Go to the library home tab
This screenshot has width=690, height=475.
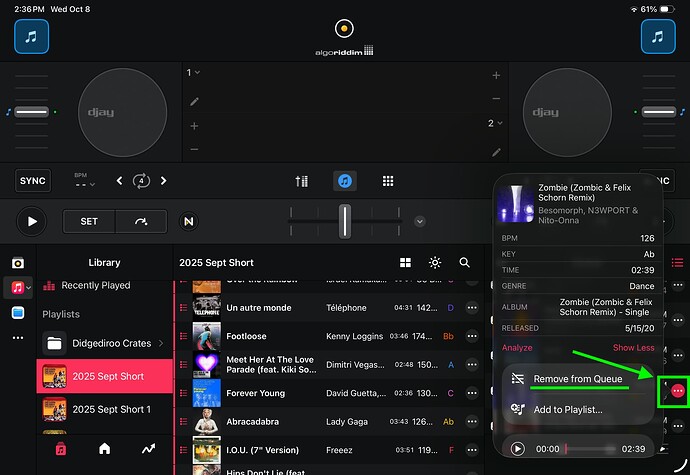click(x=104, y=449)
